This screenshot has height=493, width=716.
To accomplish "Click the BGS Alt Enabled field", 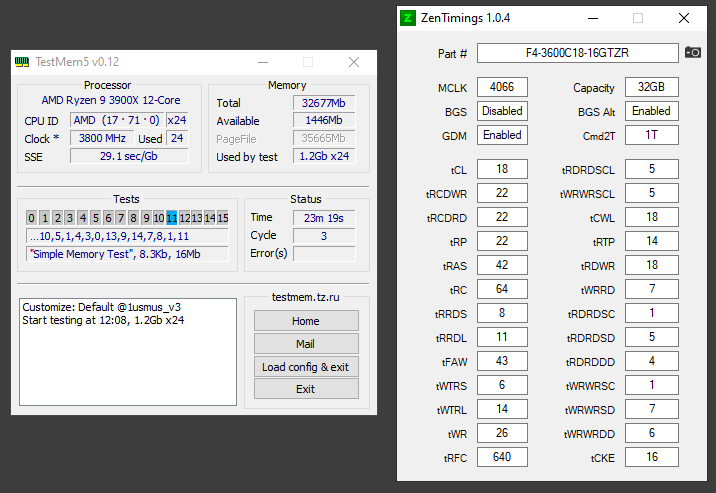I will click(652, 111).
